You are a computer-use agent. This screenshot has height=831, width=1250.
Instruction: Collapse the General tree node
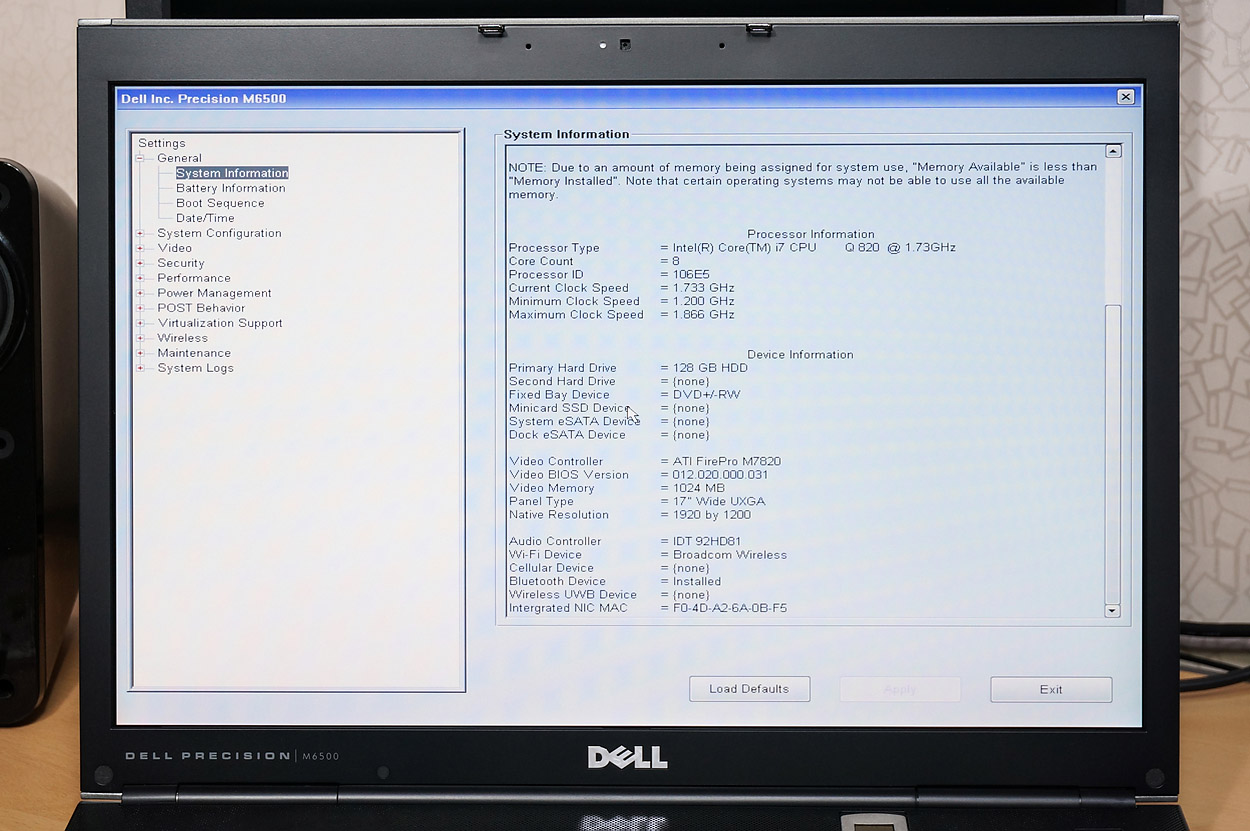pyautogui.click(x=141, y=158)
